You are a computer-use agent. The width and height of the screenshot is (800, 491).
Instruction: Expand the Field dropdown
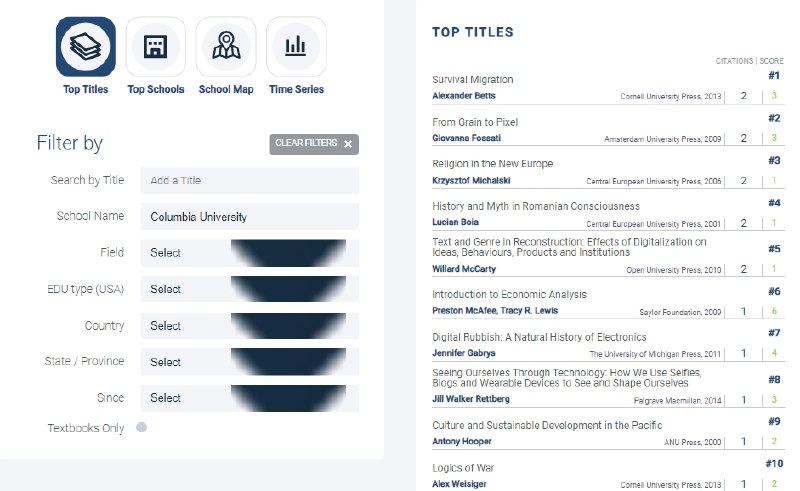pos(249,253)
